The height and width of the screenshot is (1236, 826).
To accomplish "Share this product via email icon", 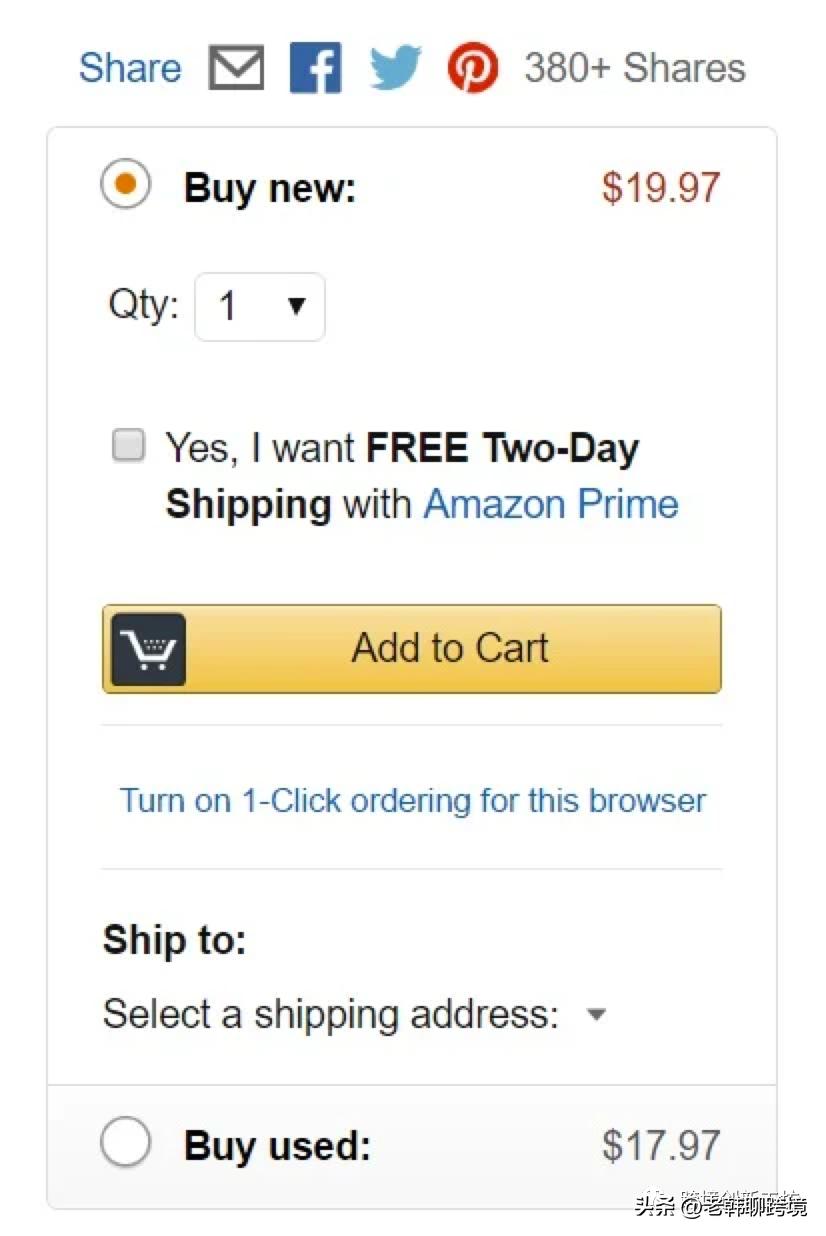I will click(x=237, y=68).
